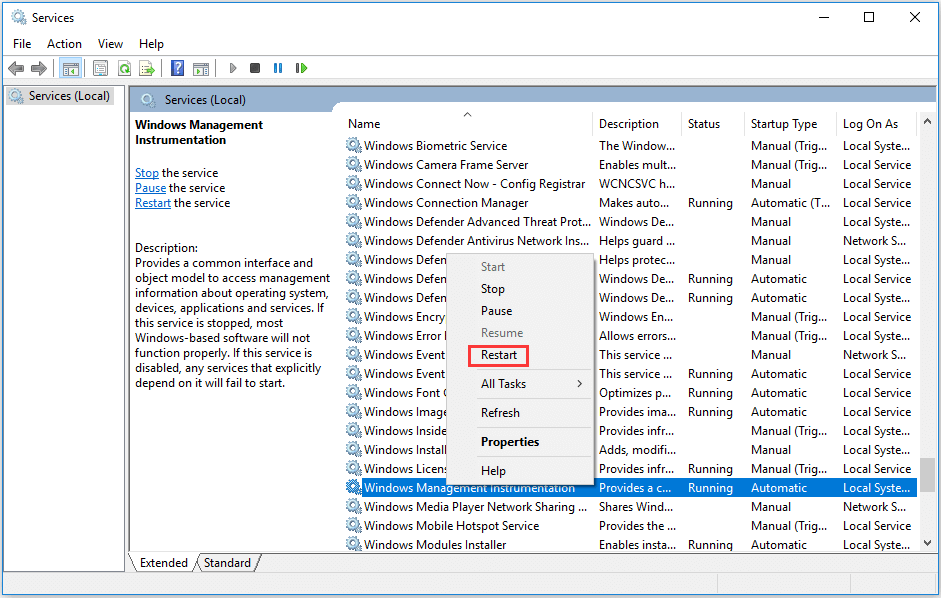Click the Stop the service link
This screenshot has height=598, width=941.
point(146,173)
